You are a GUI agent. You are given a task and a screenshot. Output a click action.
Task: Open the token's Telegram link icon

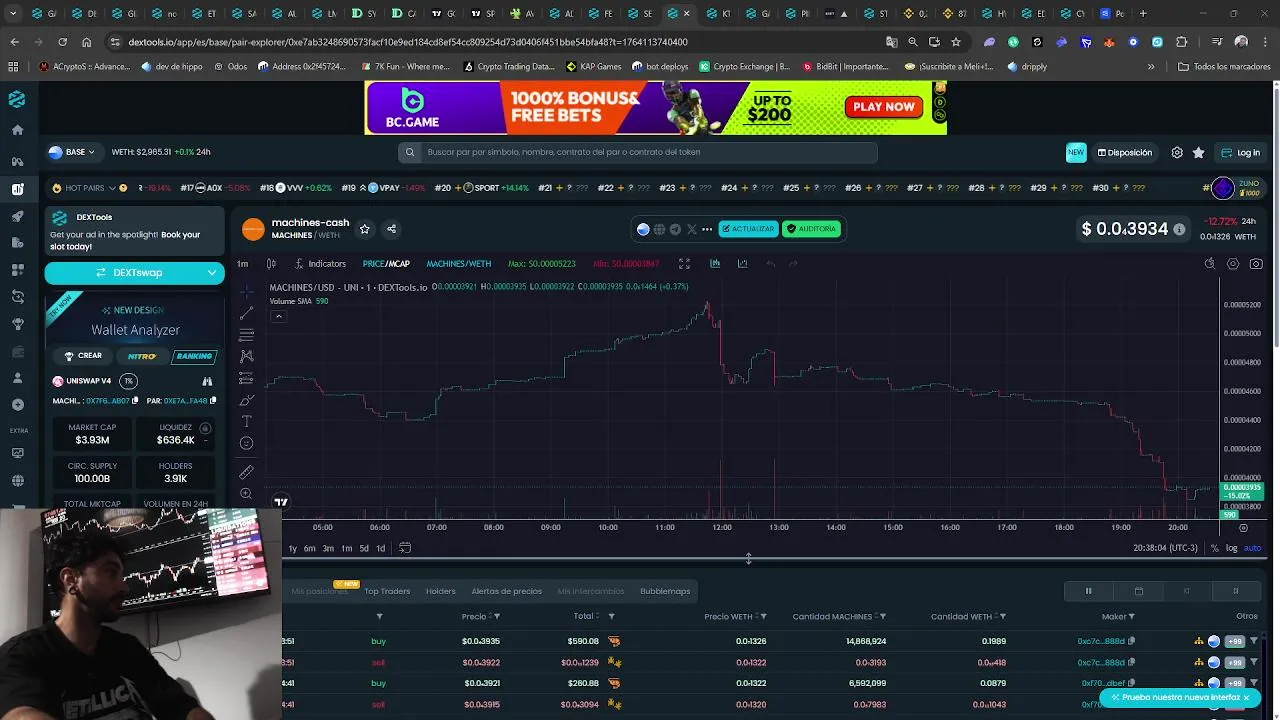click(x=675, y=229)
